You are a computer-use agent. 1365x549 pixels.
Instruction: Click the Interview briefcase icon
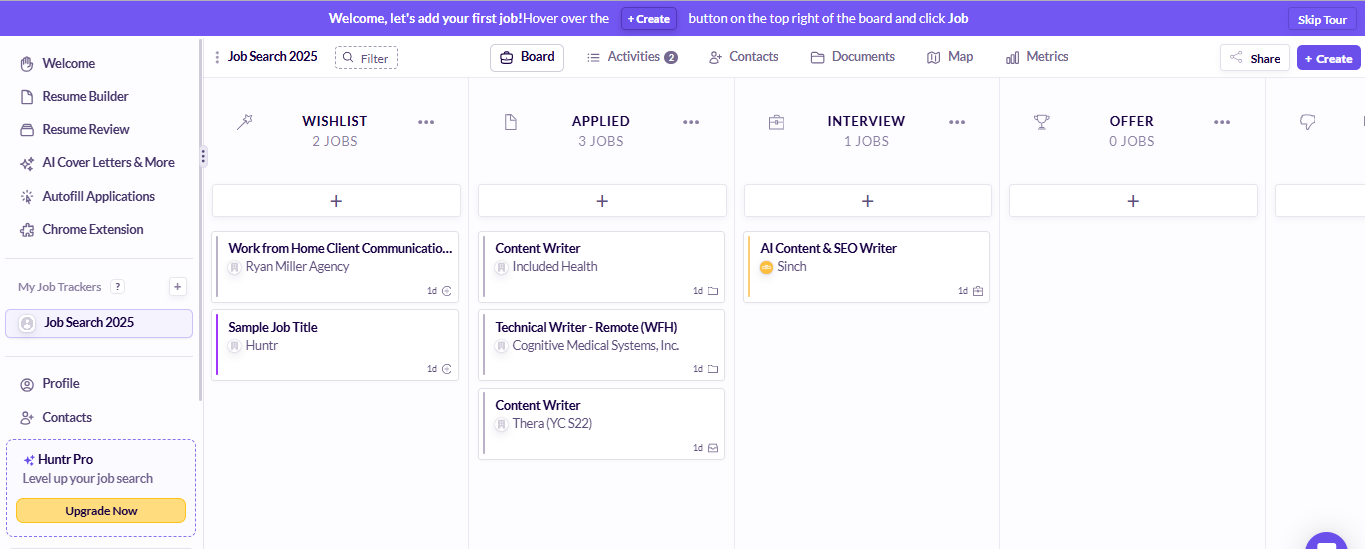tap(776, 122)
